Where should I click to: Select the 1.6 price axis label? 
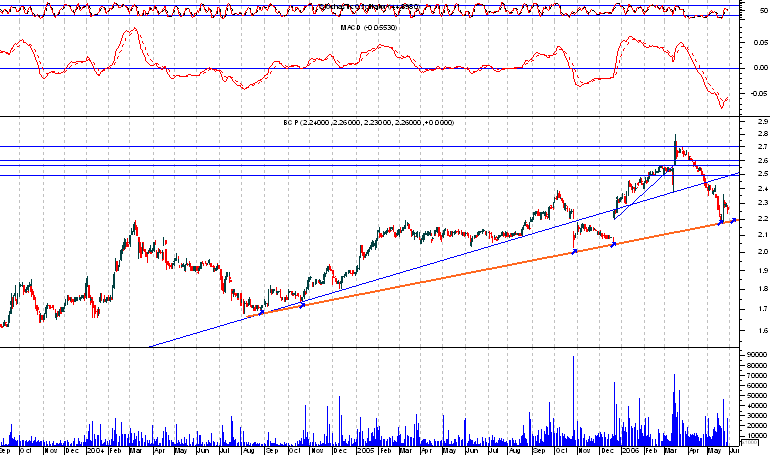pyautogui.click(x=763, y=331)
